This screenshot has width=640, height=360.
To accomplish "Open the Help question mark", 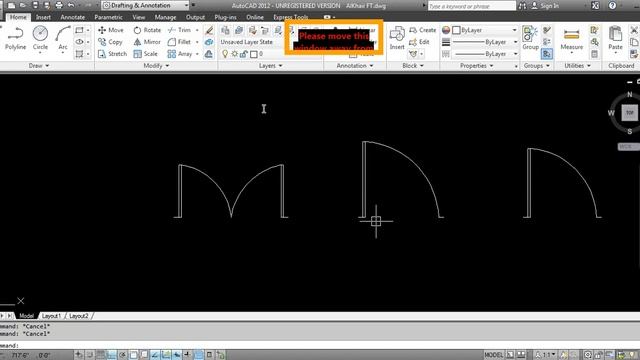I will (612, 6).
